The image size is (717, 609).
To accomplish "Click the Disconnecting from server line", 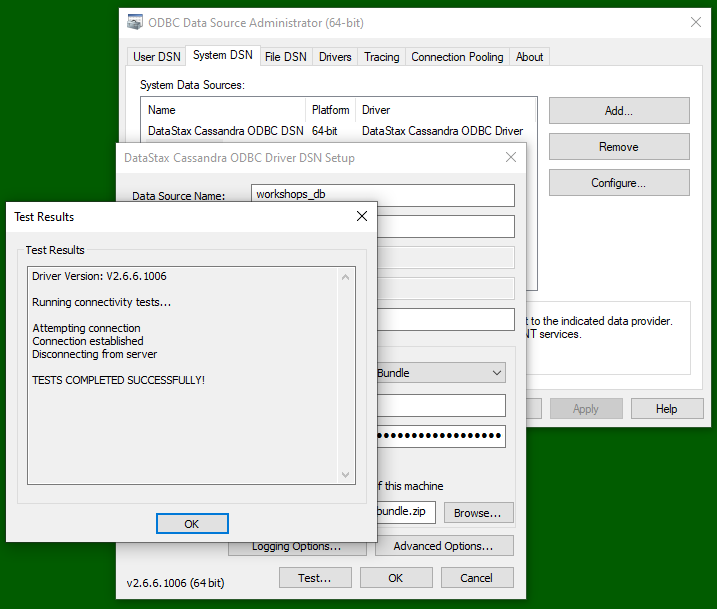I will coord(95,354).
